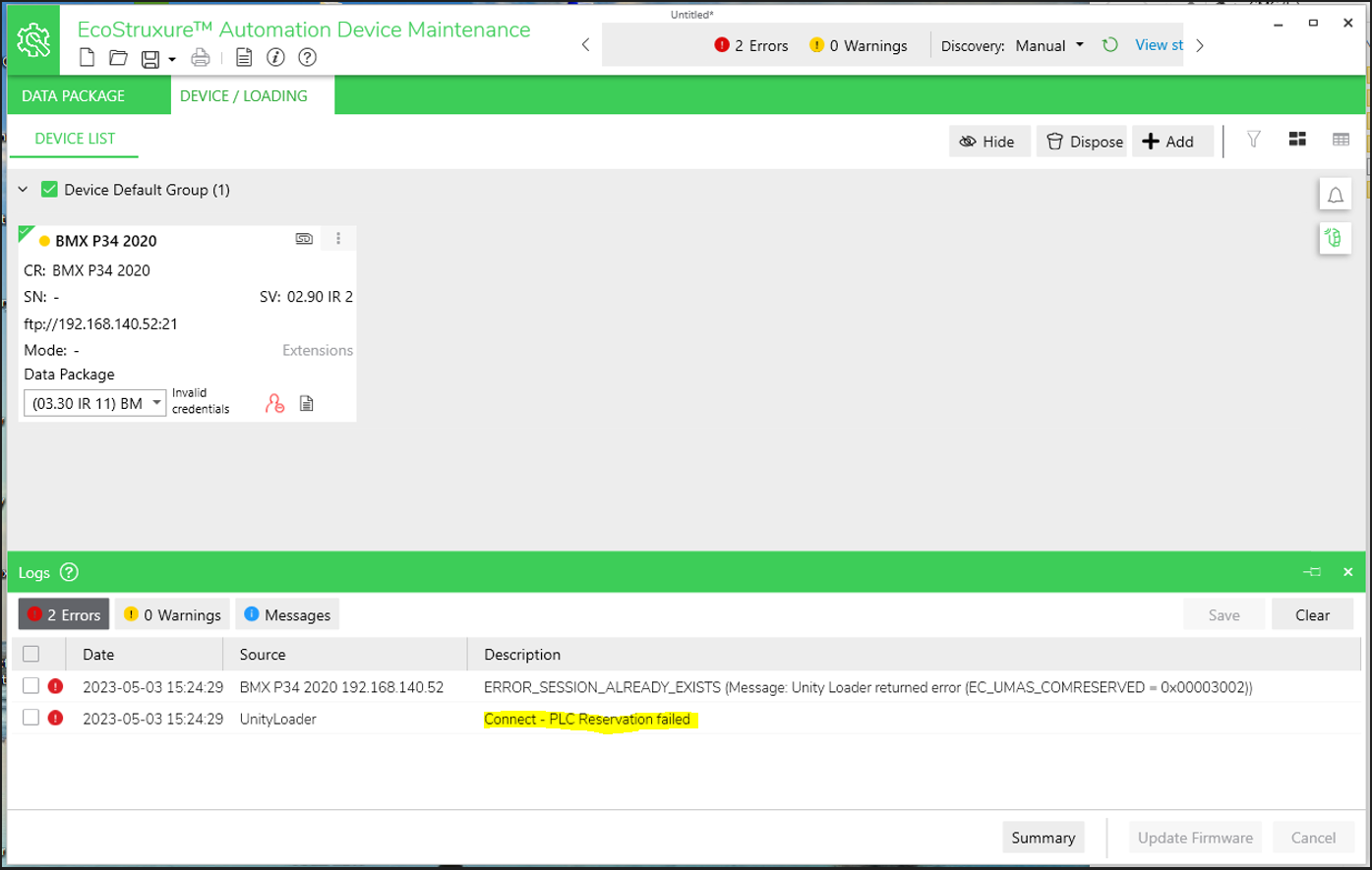
Task: Open a project using the folder icon
Action: click(118, 58)
